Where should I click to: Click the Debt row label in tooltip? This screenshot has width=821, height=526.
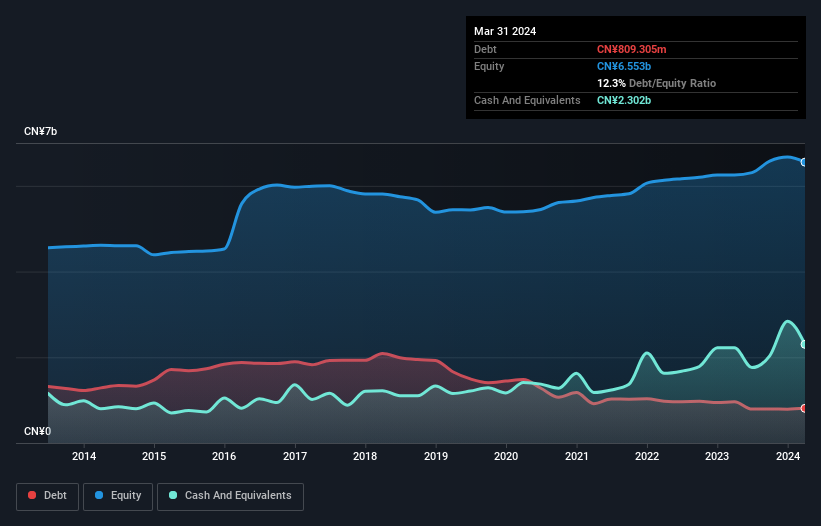click(485, 49)
